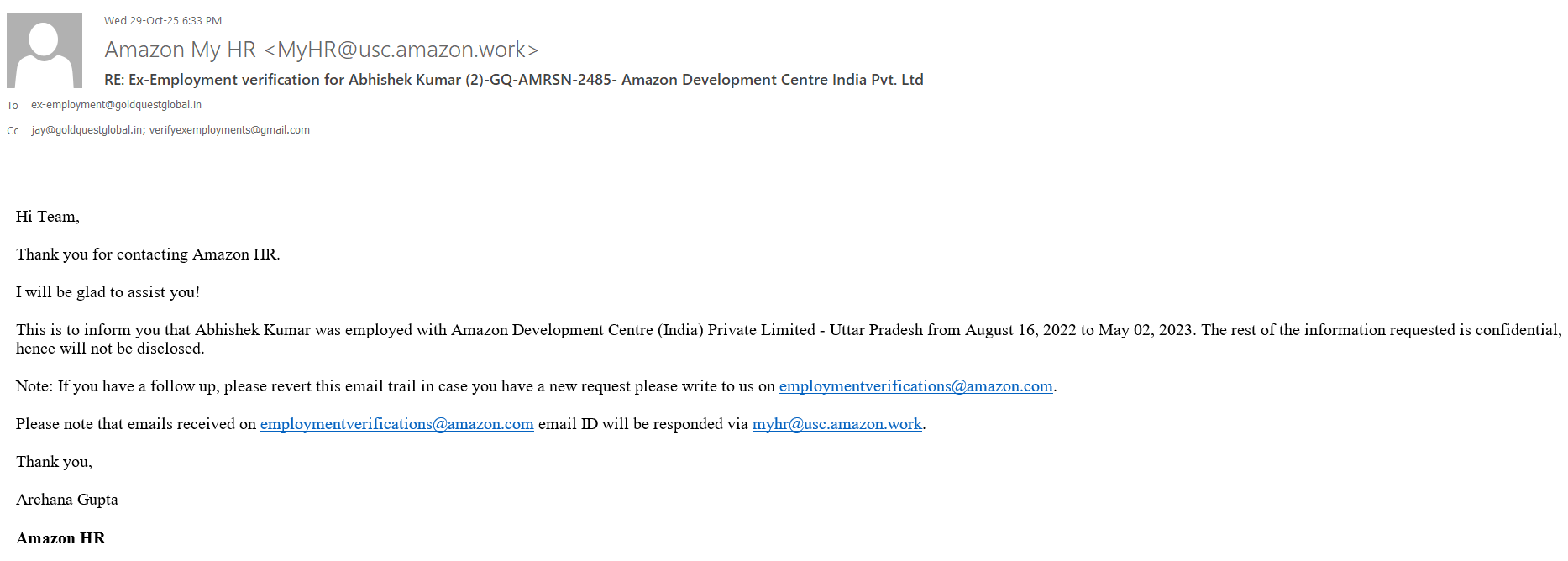Viewport: 1568px width, 561px height.
Task: Click the signature name "Archana Gupta"
Action: (67, 500)
